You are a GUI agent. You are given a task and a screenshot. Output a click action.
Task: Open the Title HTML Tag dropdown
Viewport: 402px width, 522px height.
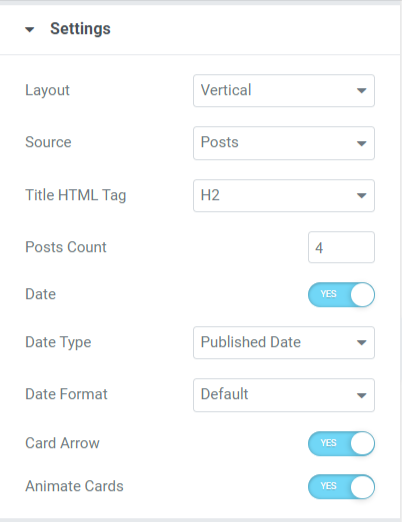click(x=284, y=196)
